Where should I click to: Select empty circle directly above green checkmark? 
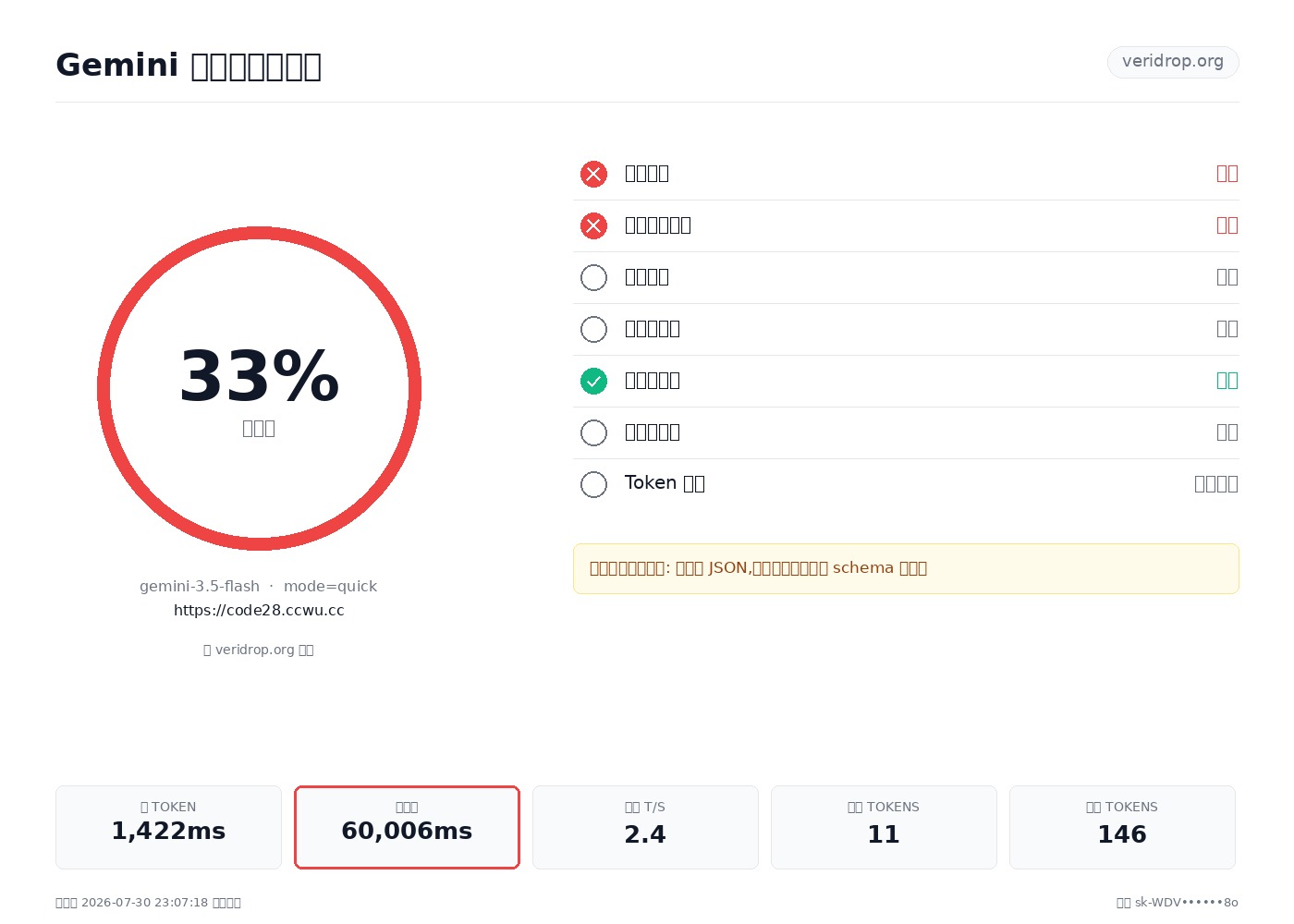pos(593,329)
